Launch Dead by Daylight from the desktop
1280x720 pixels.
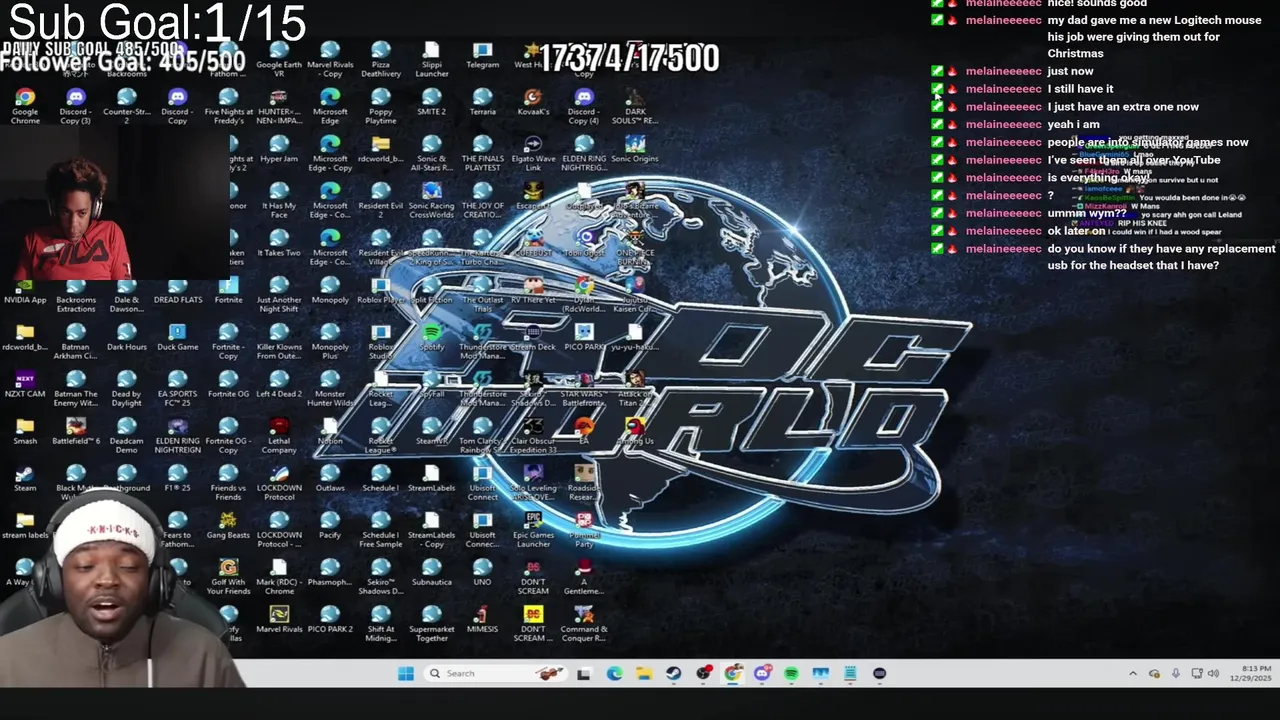pyautogui.click(x=127, y=387)
